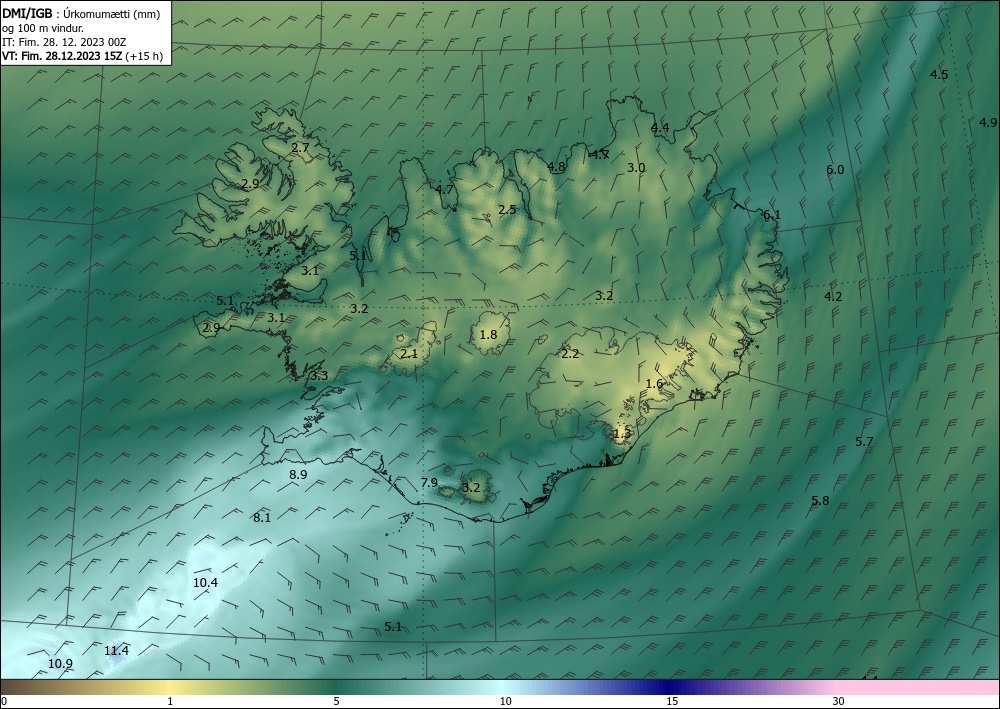The image size is (1000, 709).
Task: Click the 6.0 value label
Action: pyautogui.click(x=835, y=170)
